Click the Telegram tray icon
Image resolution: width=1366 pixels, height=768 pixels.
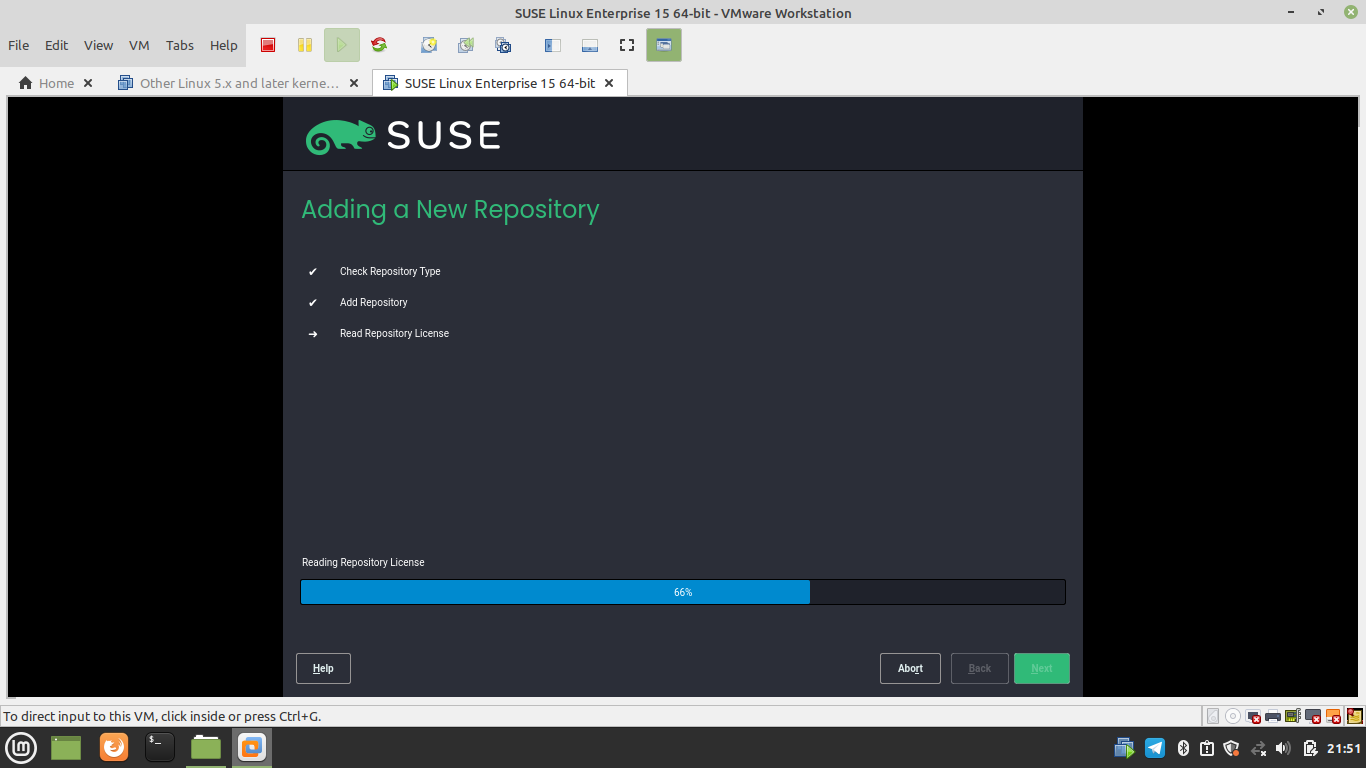1155,748
